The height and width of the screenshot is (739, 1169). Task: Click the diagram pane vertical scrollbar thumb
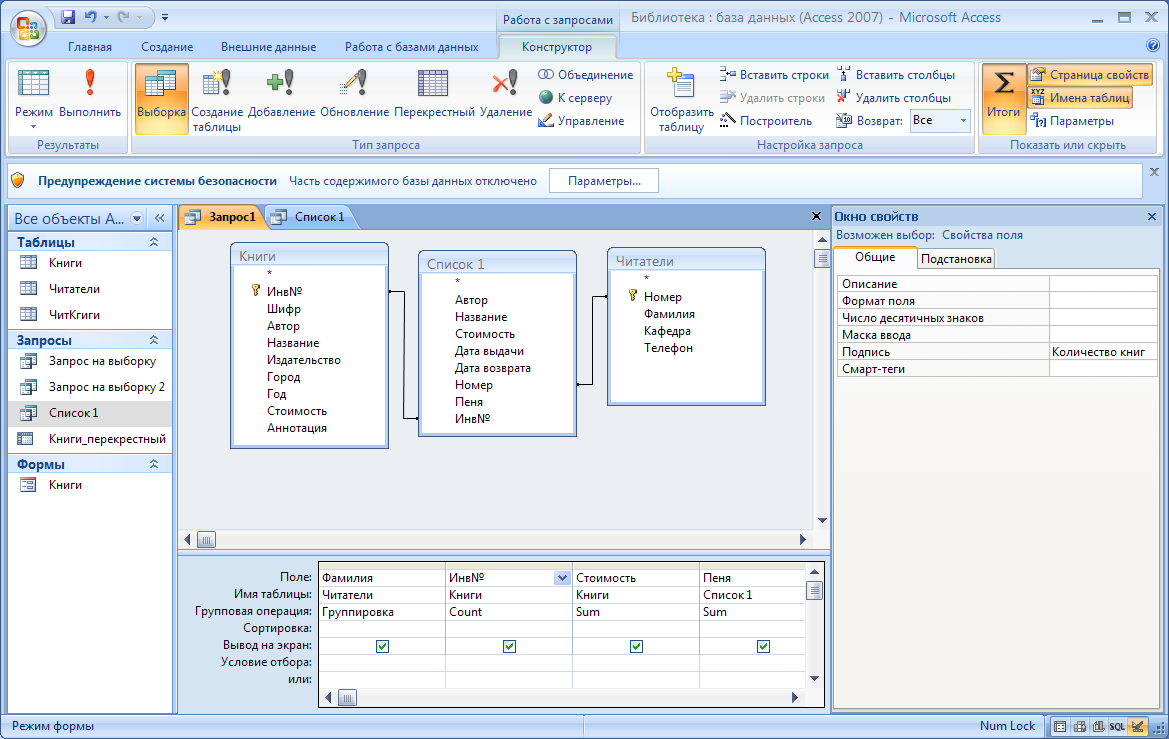coord(822,258)
